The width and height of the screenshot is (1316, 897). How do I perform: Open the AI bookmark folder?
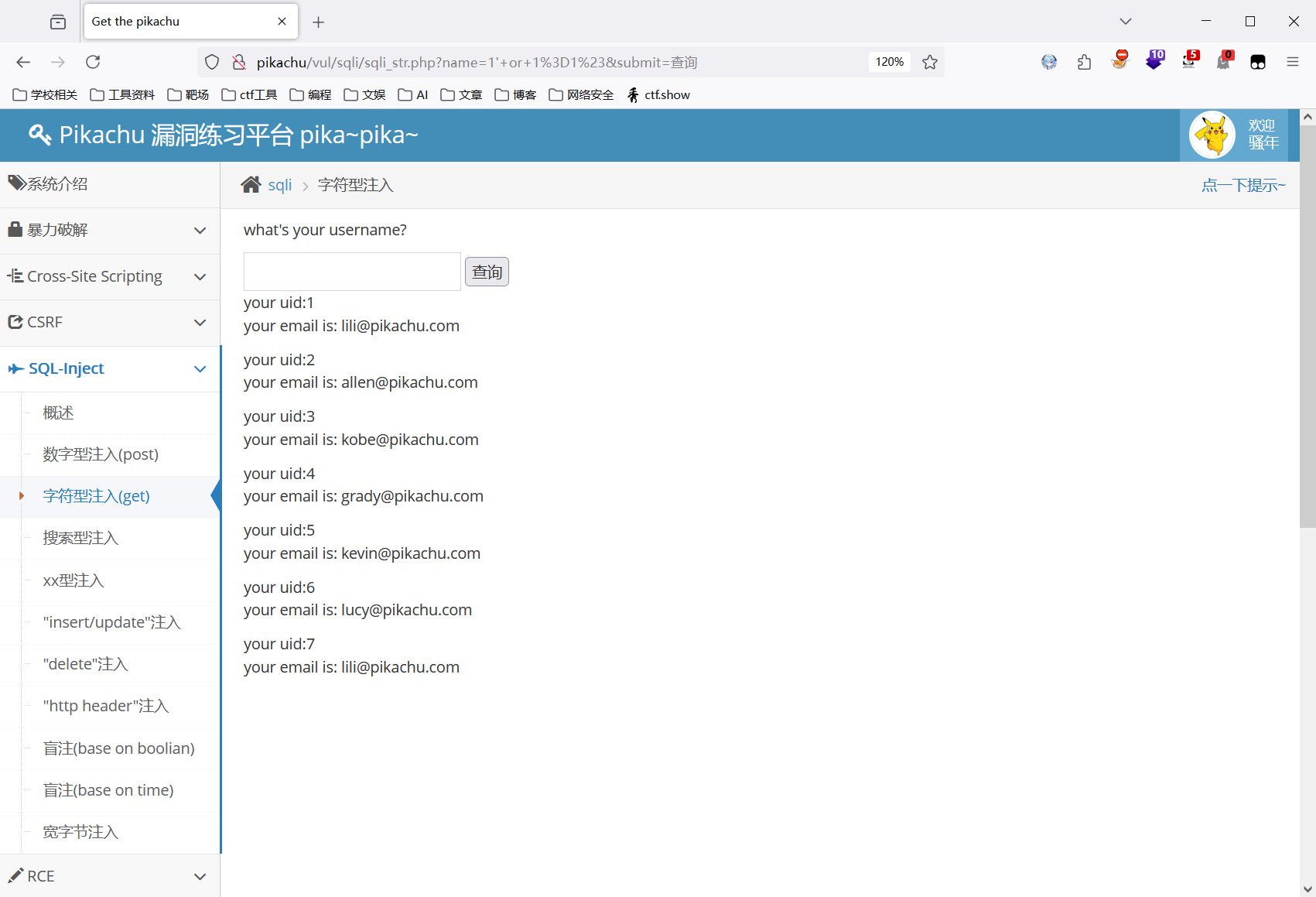pos(413,94)
